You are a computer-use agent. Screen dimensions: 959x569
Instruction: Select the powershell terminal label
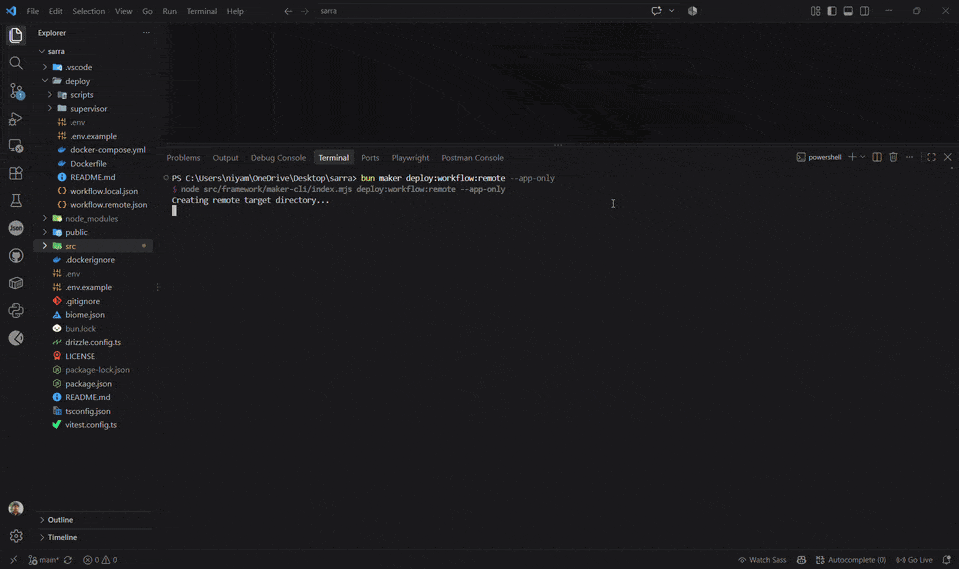click(819, 157)
